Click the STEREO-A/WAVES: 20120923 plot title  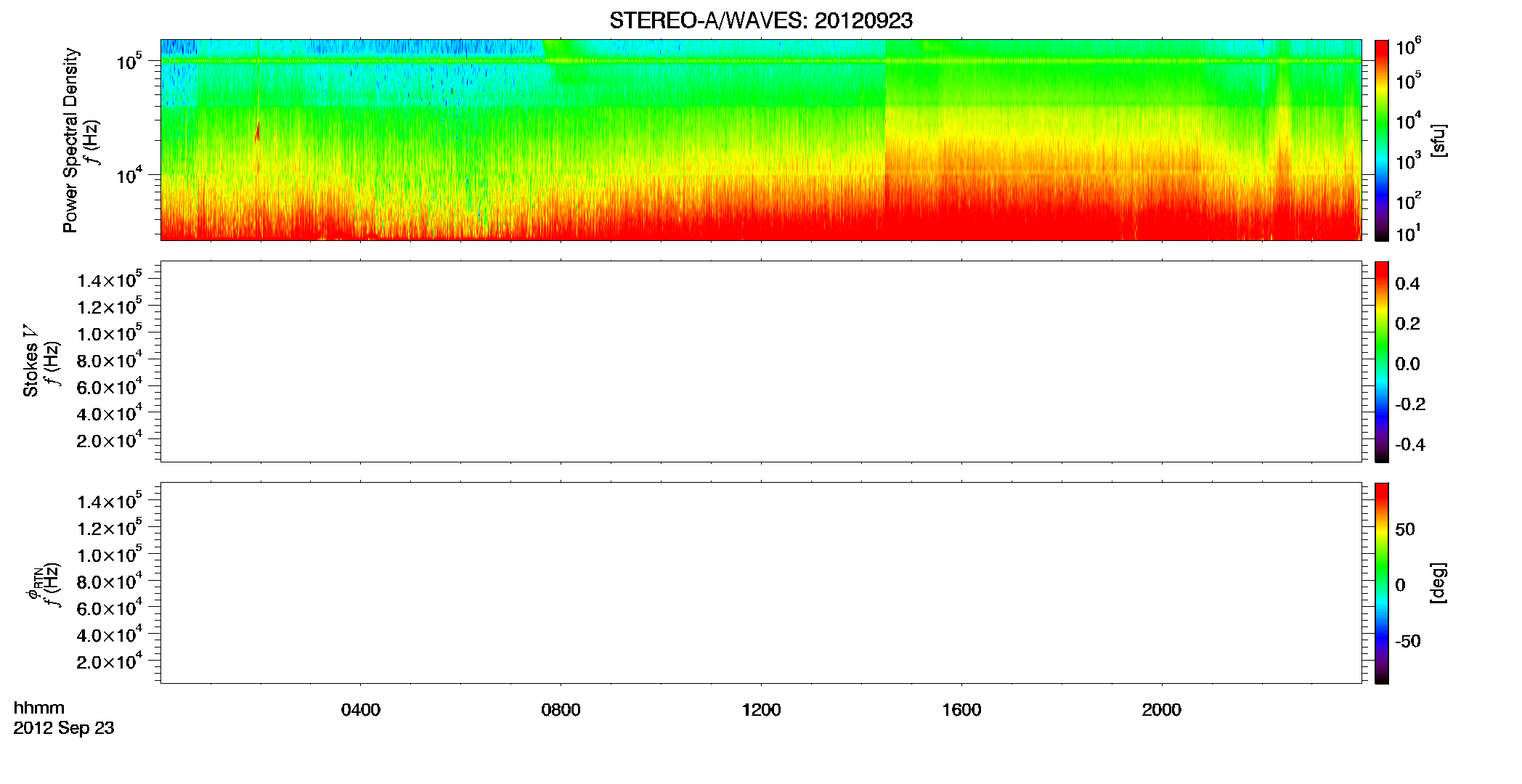[x=761, y=21]
